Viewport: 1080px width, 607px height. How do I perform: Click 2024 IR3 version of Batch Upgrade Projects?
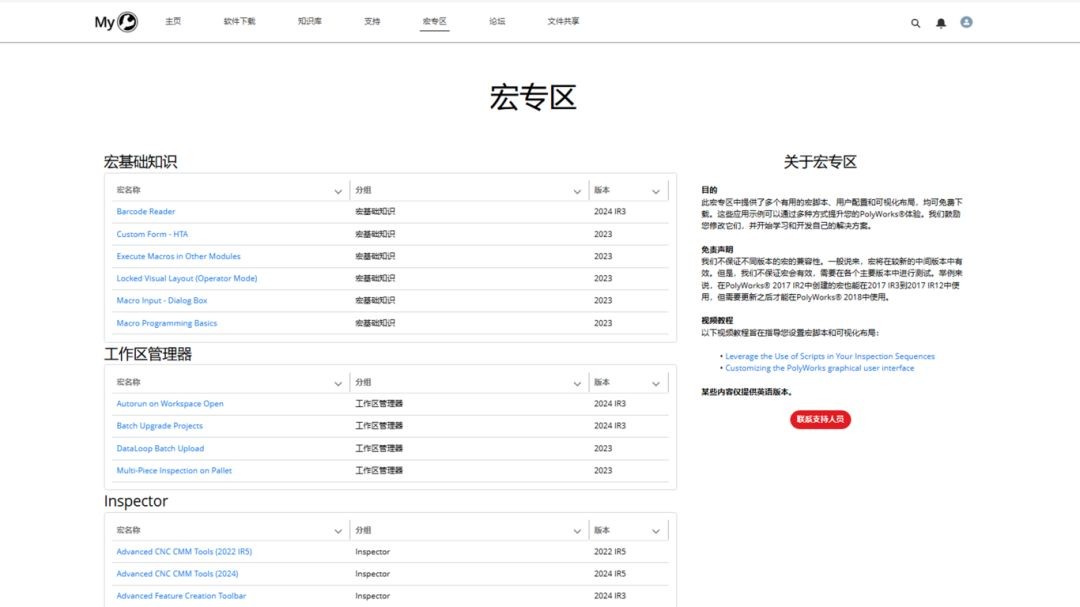tap(610, 426)
